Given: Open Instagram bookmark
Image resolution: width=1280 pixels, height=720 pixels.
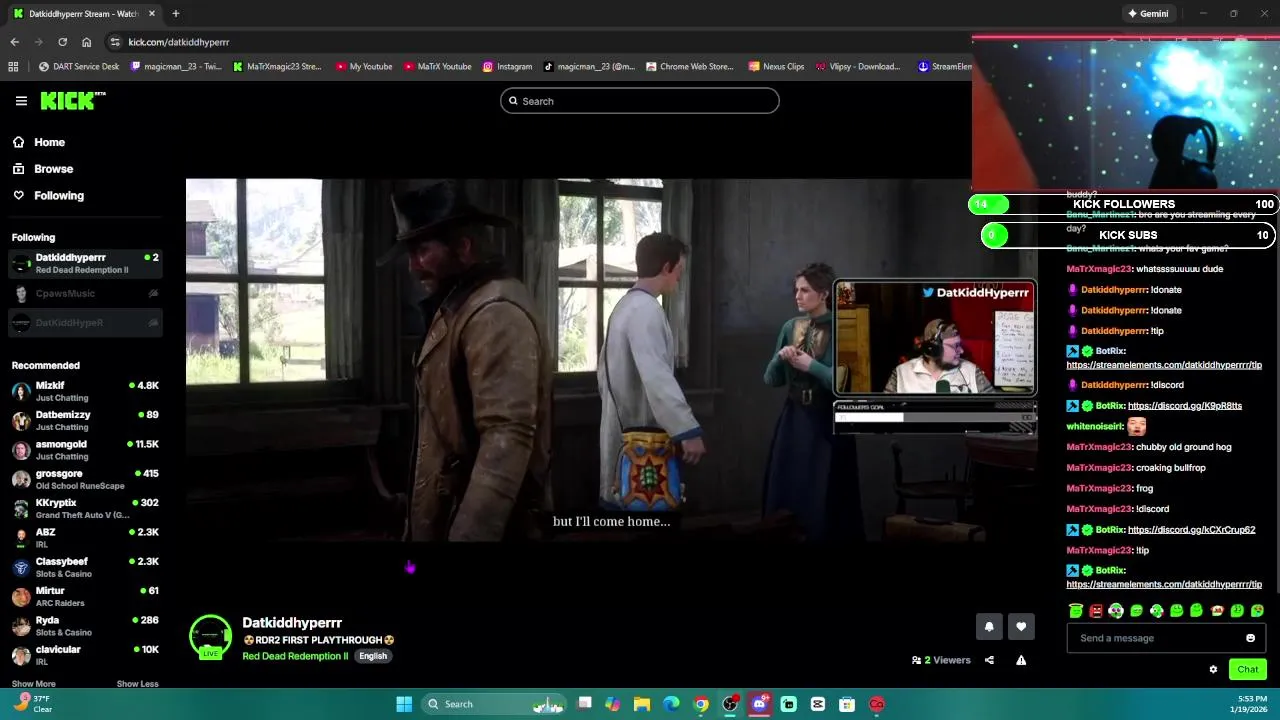Looking at the screenshot, I should [508, 67].
